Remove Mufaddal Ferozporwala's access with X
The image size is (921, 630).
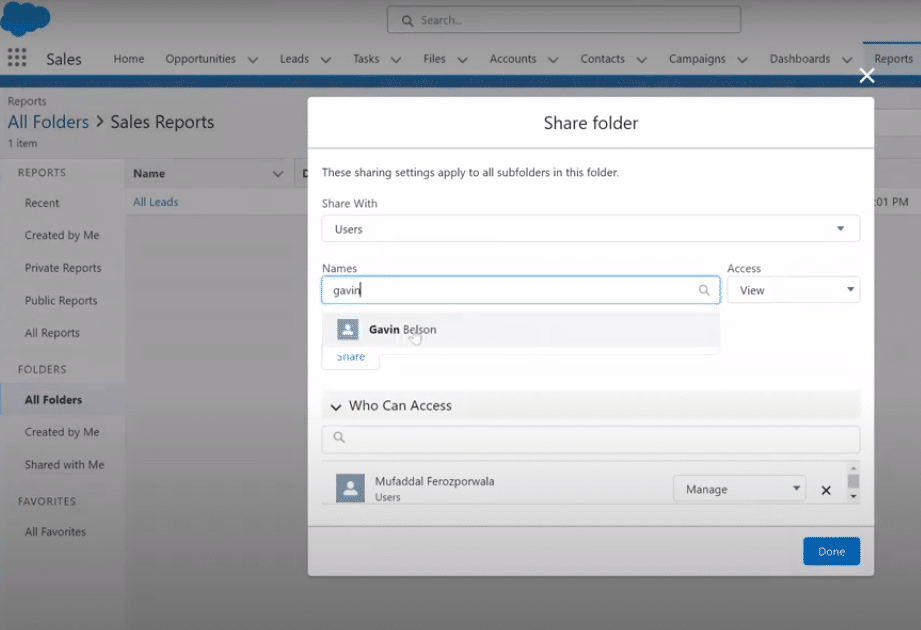pyautogui.click(x=826, y=490)
